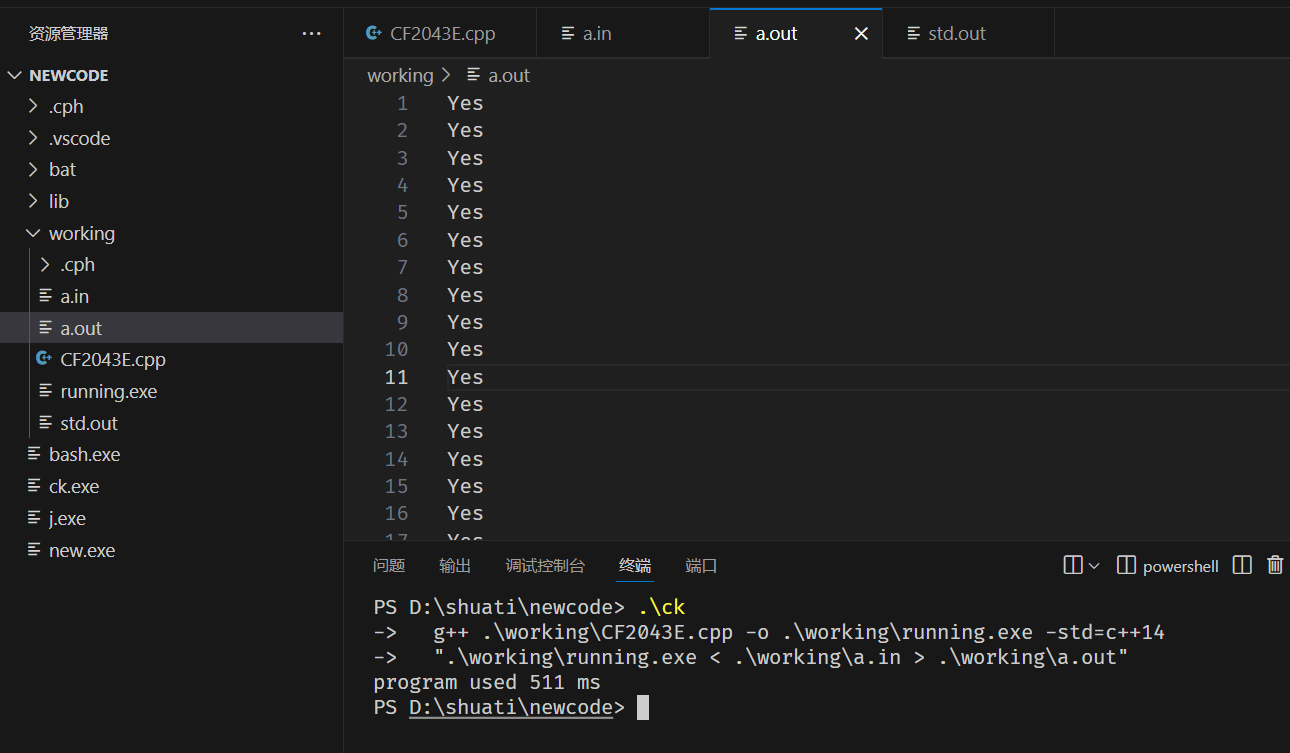The image size is (1290, 753).
Task: Place cursor on line 5 Yes text
Action: (x=465, y=212)
